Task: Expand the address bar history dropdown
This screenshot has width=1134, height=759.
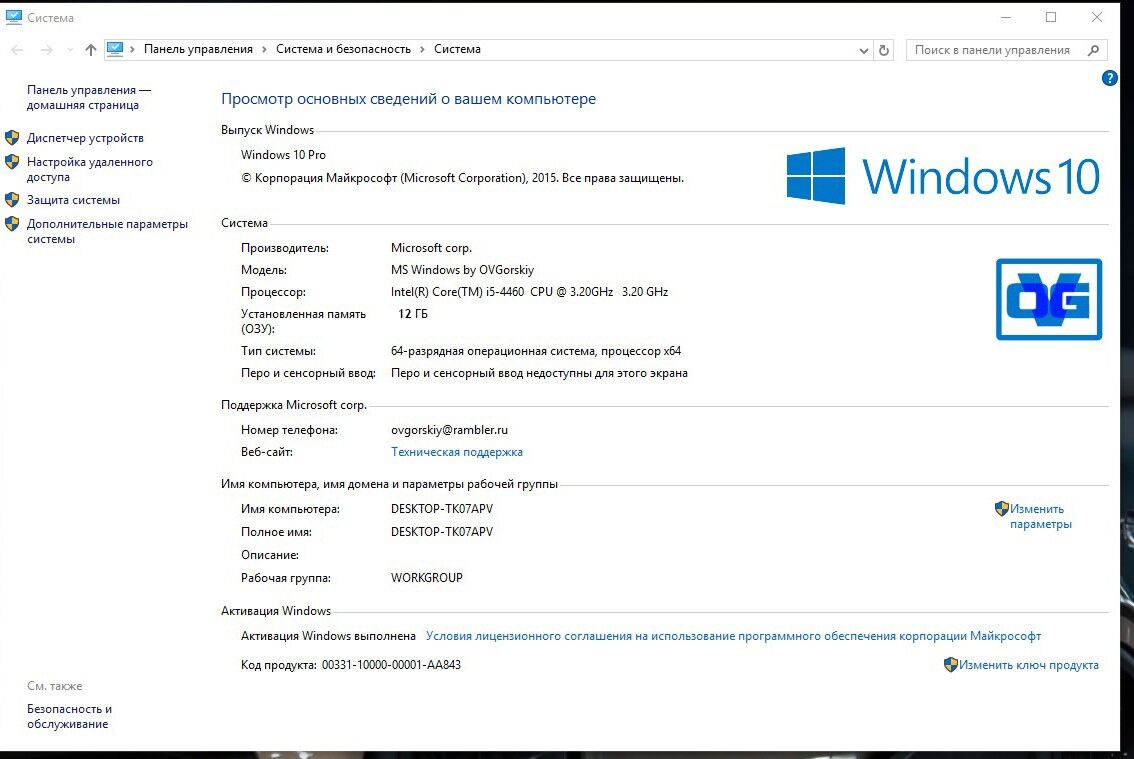Action: (x=864, y=50)
